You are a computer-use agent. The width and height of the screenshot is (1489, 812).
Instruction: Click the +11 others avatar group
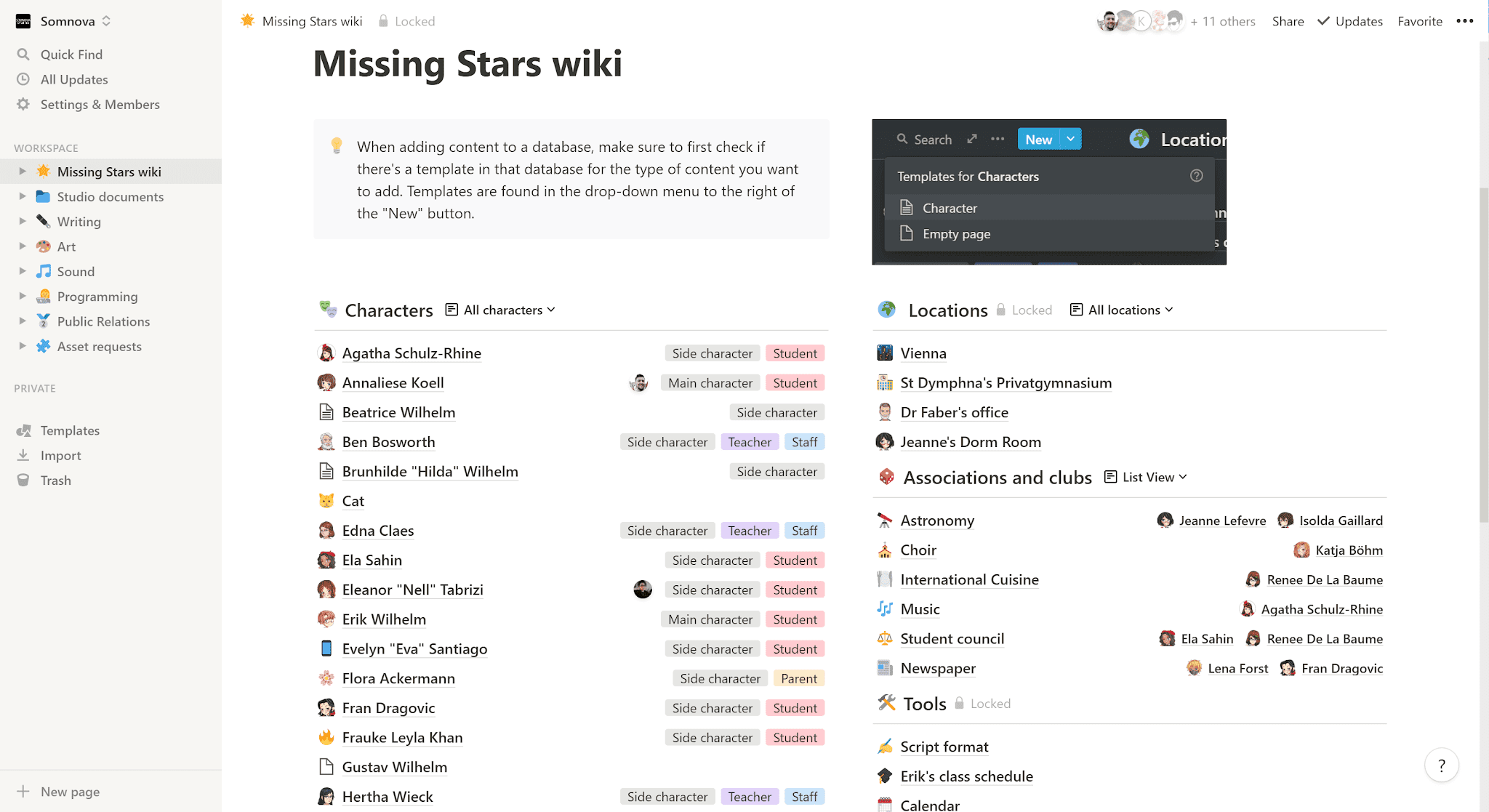1224,21
